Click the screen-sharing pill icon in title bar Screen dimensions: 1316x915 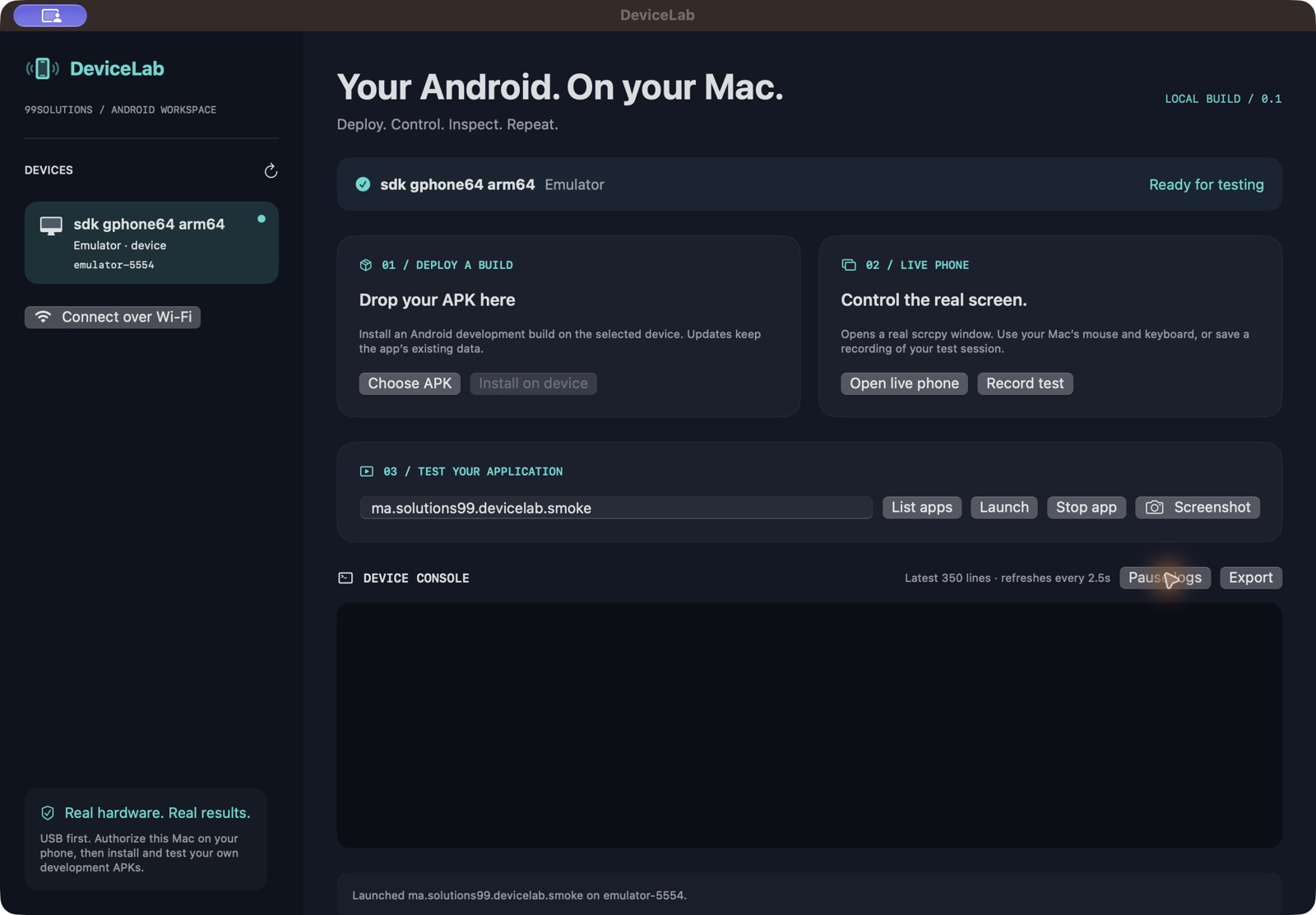[50, 15]
